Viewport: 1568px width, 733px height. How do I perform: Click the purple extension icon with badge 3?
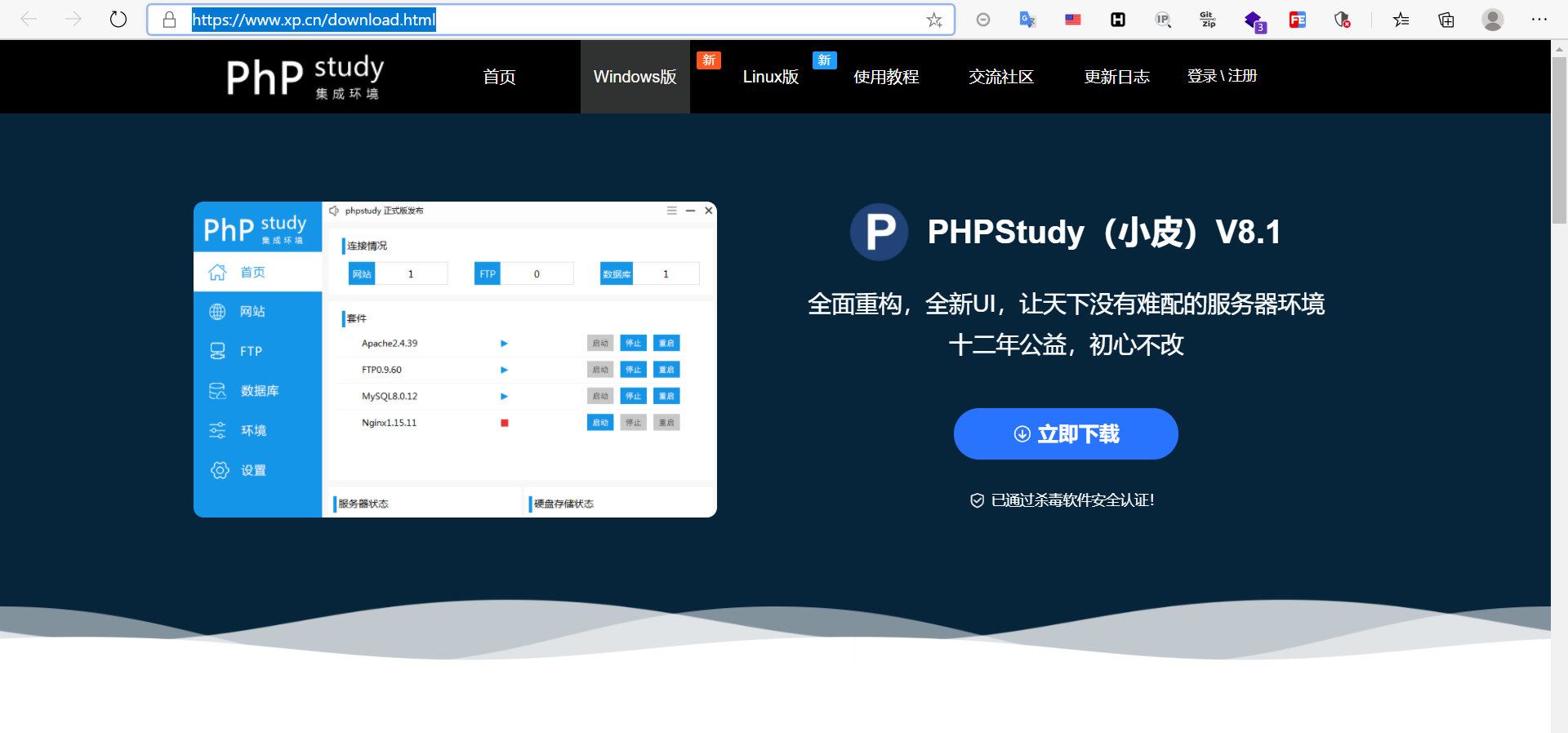tap(1254, 21)
